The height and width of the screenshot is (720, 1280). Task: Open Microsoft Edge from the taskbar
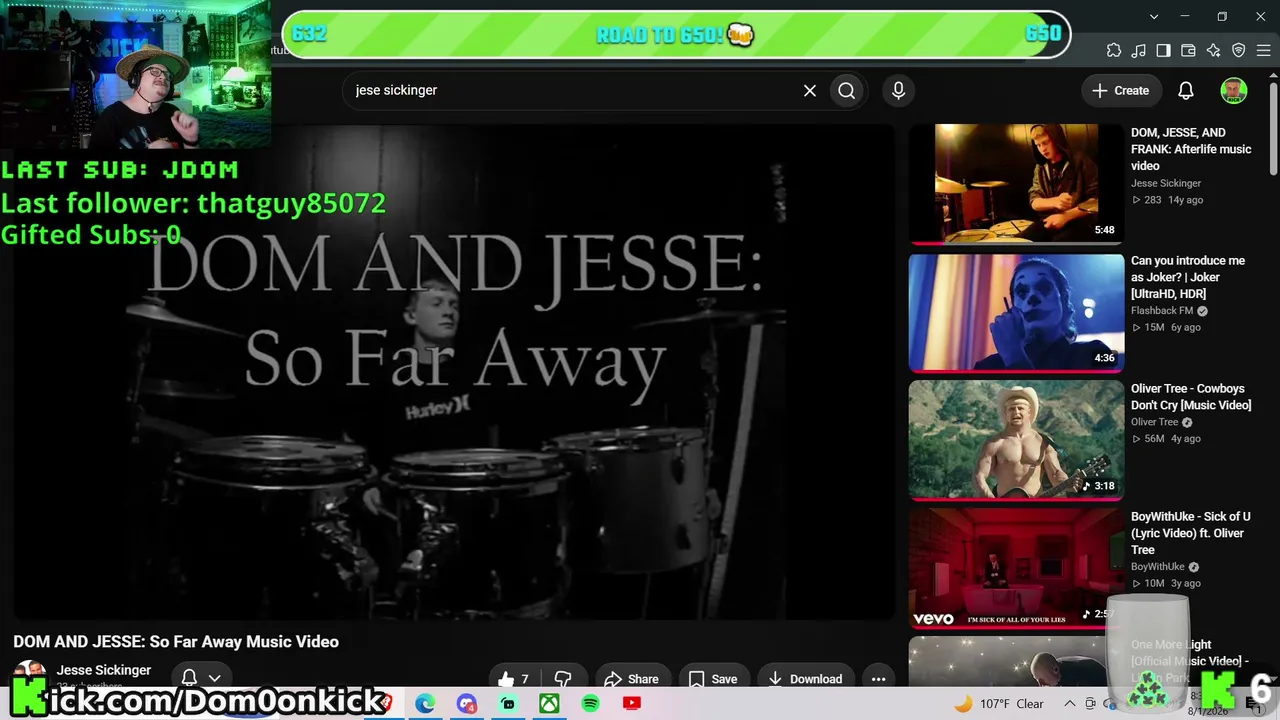pos(425,704)
